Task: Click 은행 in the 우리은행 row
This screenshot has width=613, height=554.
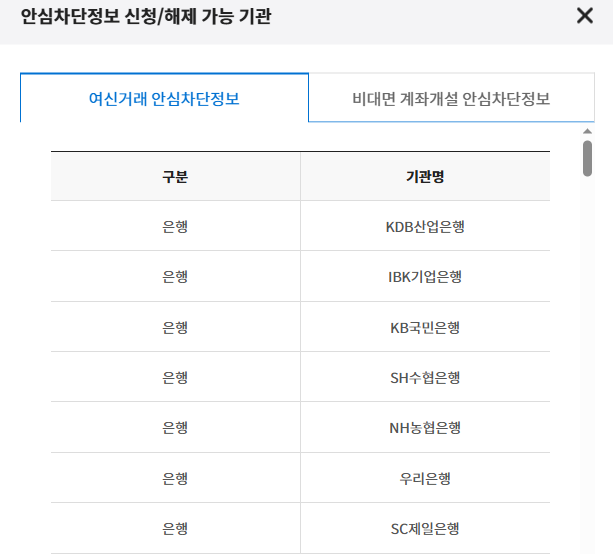Action: click(x=175, y=478)
